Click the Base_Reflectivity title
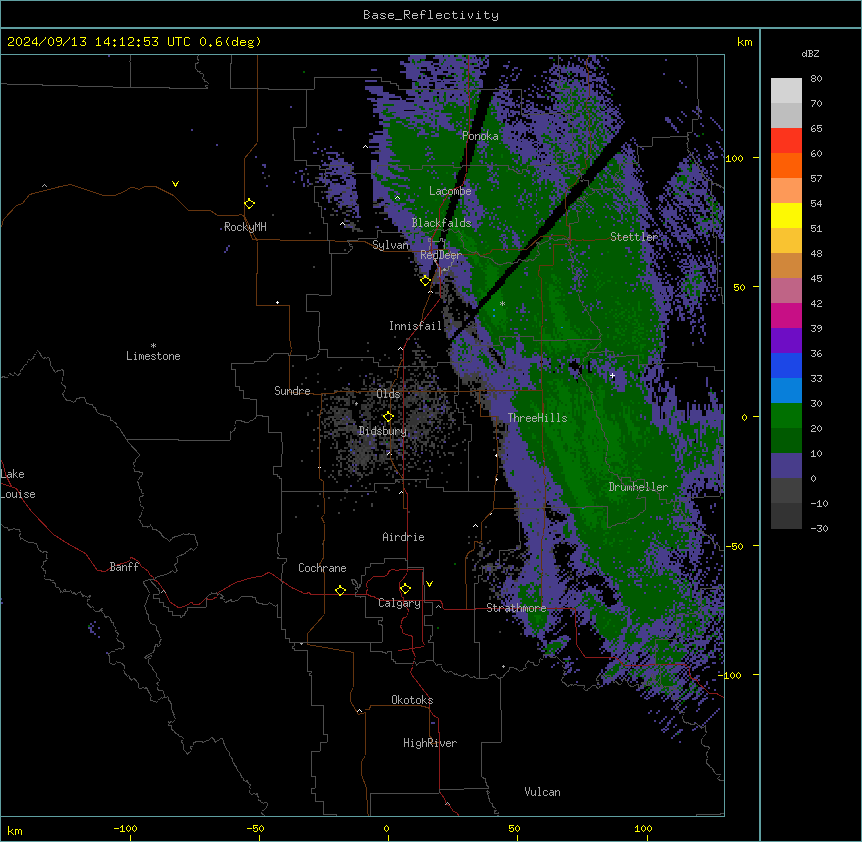The height and width of the screenshot is (842, 862). pyautogui.click(x=431, y=15)
